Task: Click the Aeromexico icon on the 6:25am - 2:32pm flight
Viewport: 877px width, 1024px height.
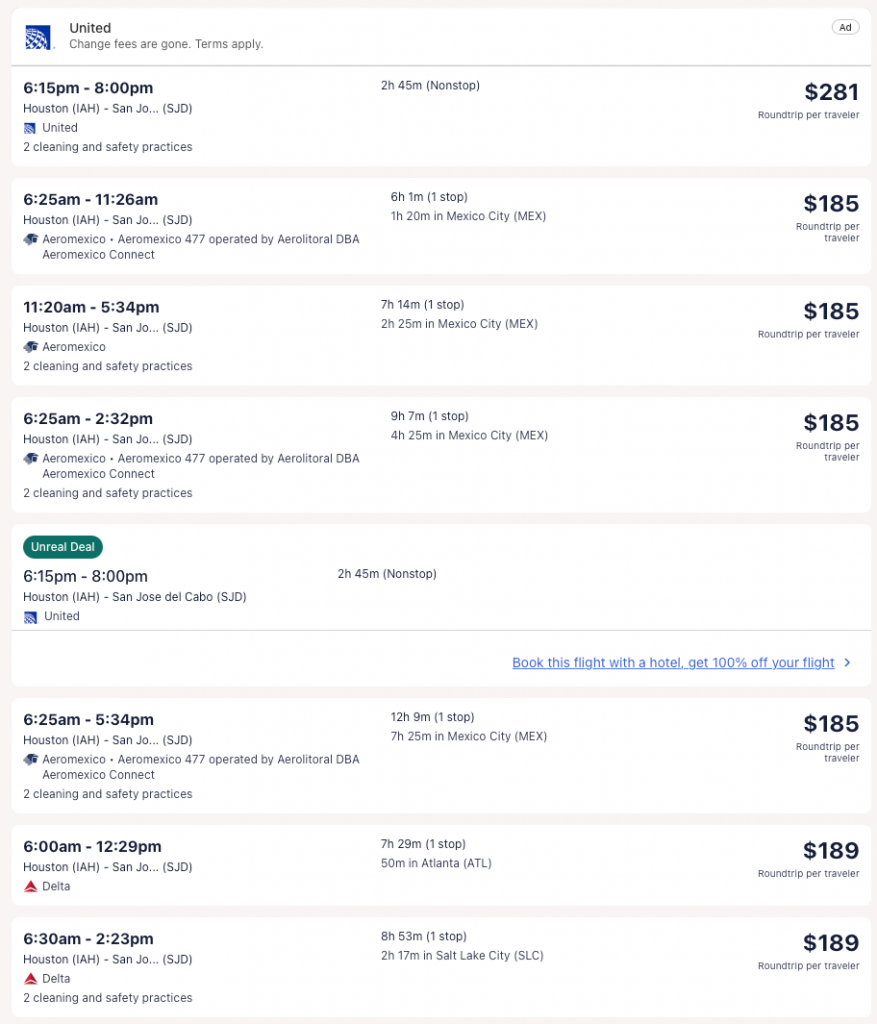Action: pos(31,459)
